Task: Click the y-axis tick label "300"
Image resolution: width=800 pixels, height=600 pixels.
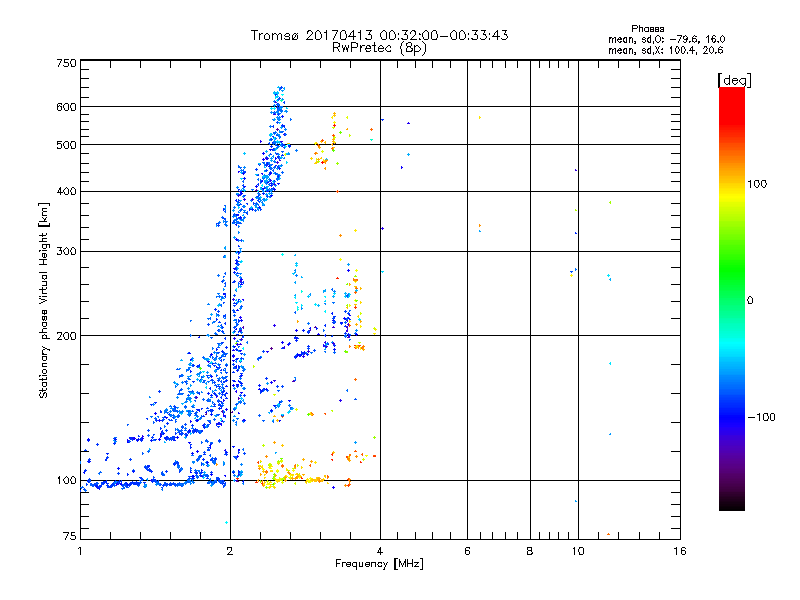Action: tap(66, 251)
